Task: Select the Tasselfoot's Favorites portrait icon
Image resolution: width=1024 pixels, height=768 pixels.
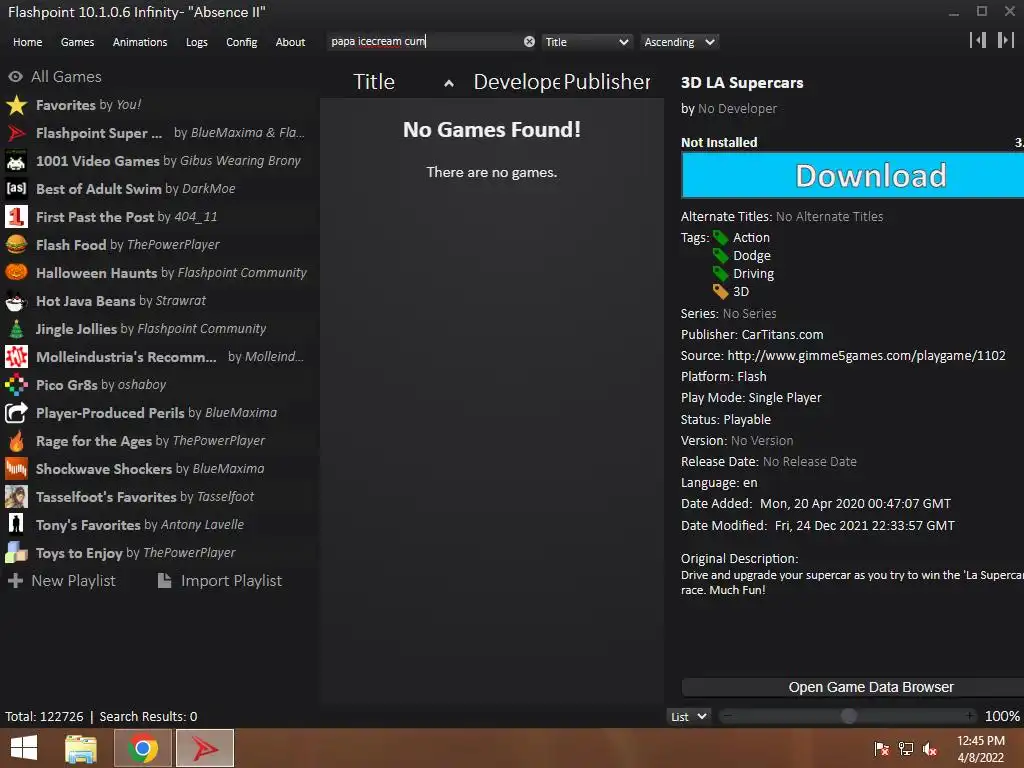Action: coord(16,497)
